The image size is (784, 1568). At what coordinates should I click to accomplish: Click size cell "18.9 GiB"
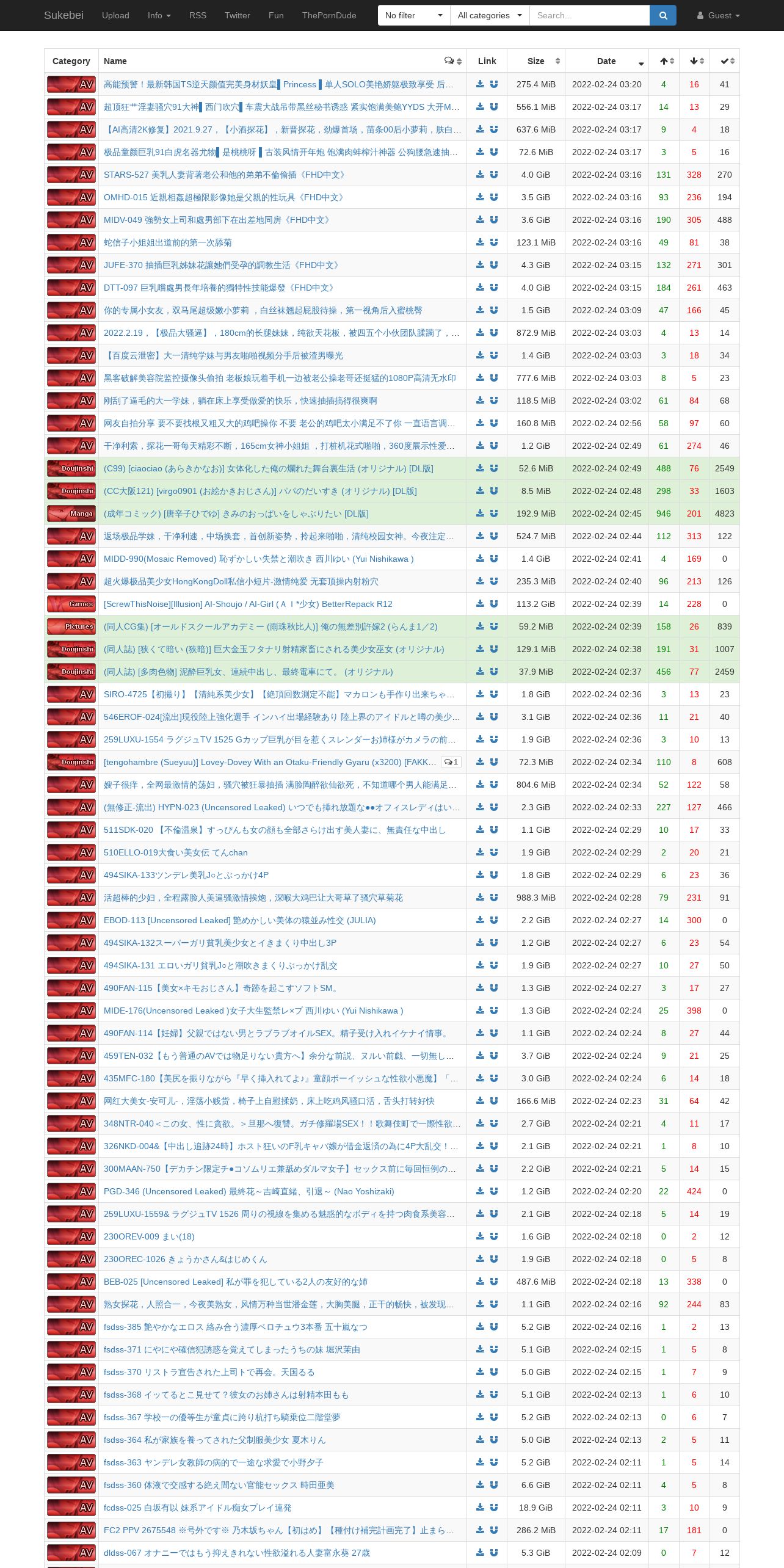click(536, 1508)
